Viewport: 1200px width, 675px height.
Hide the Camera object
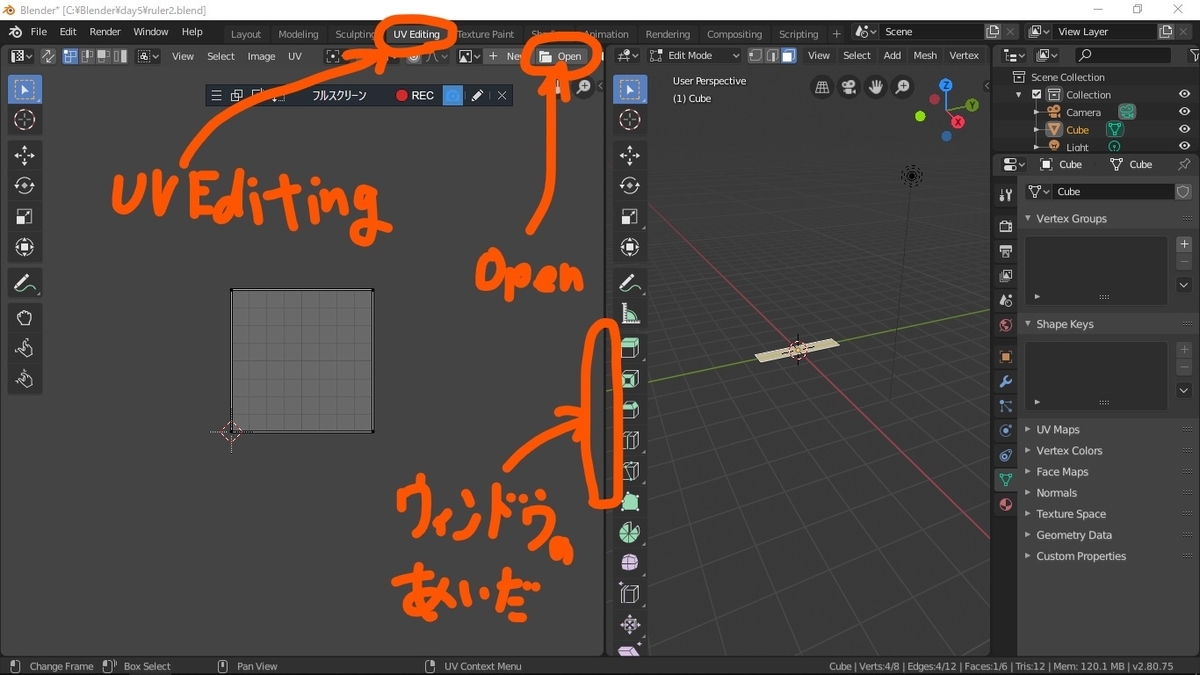[x=1185, y=113]
